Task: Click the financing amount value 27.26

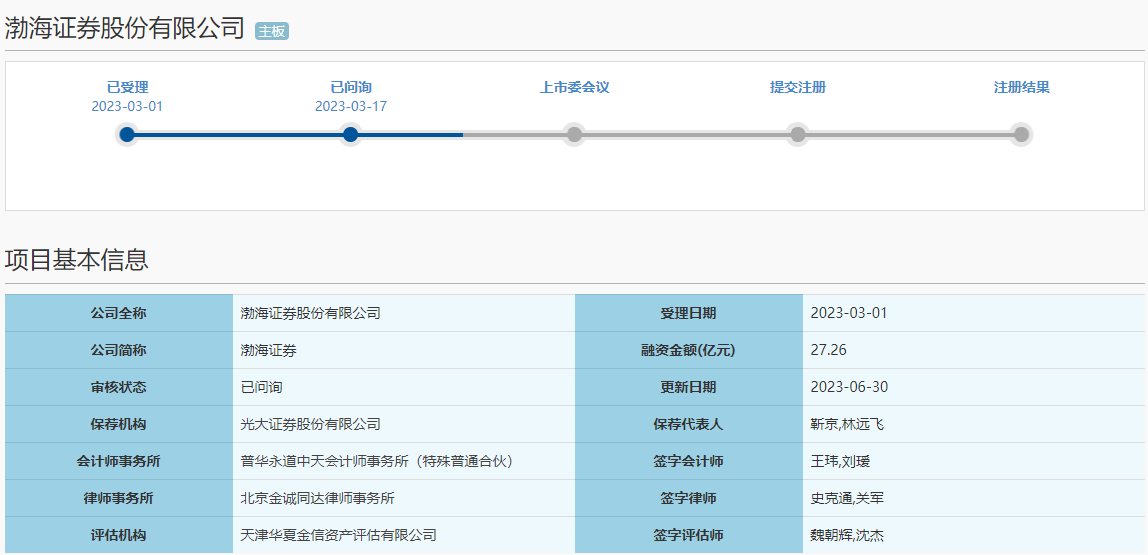Action: (828, 350)
